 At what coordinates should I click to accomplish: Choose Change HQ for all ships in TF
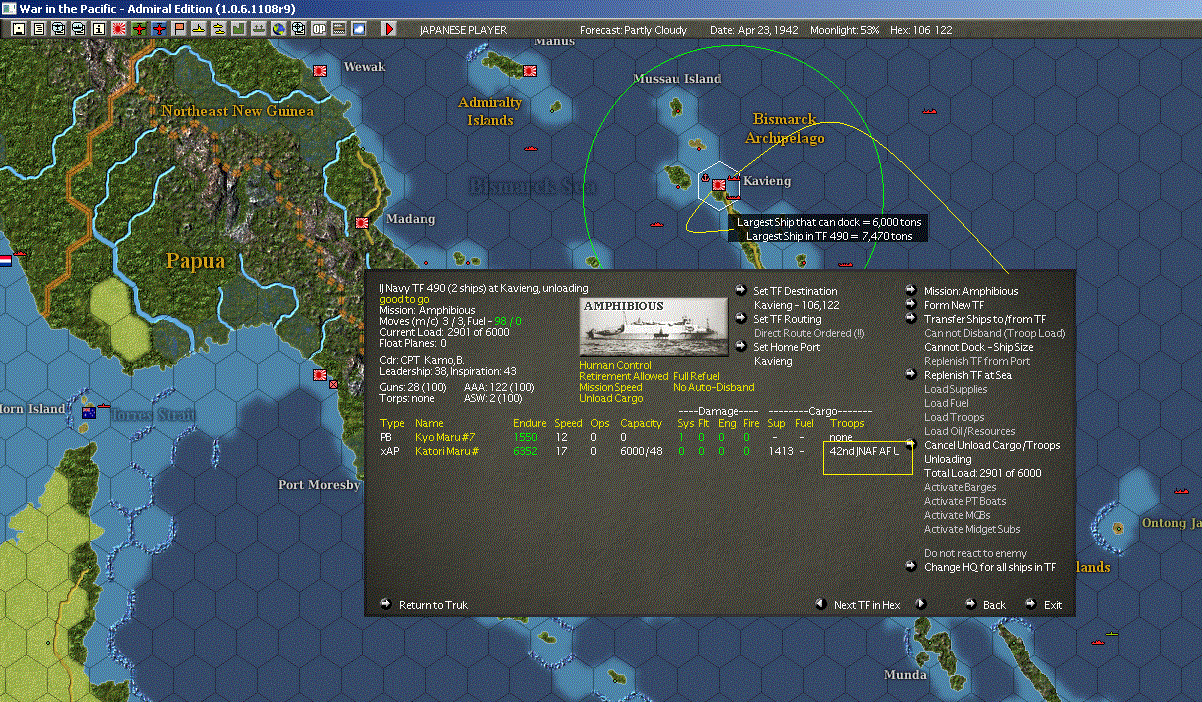(x=989, y=567)
